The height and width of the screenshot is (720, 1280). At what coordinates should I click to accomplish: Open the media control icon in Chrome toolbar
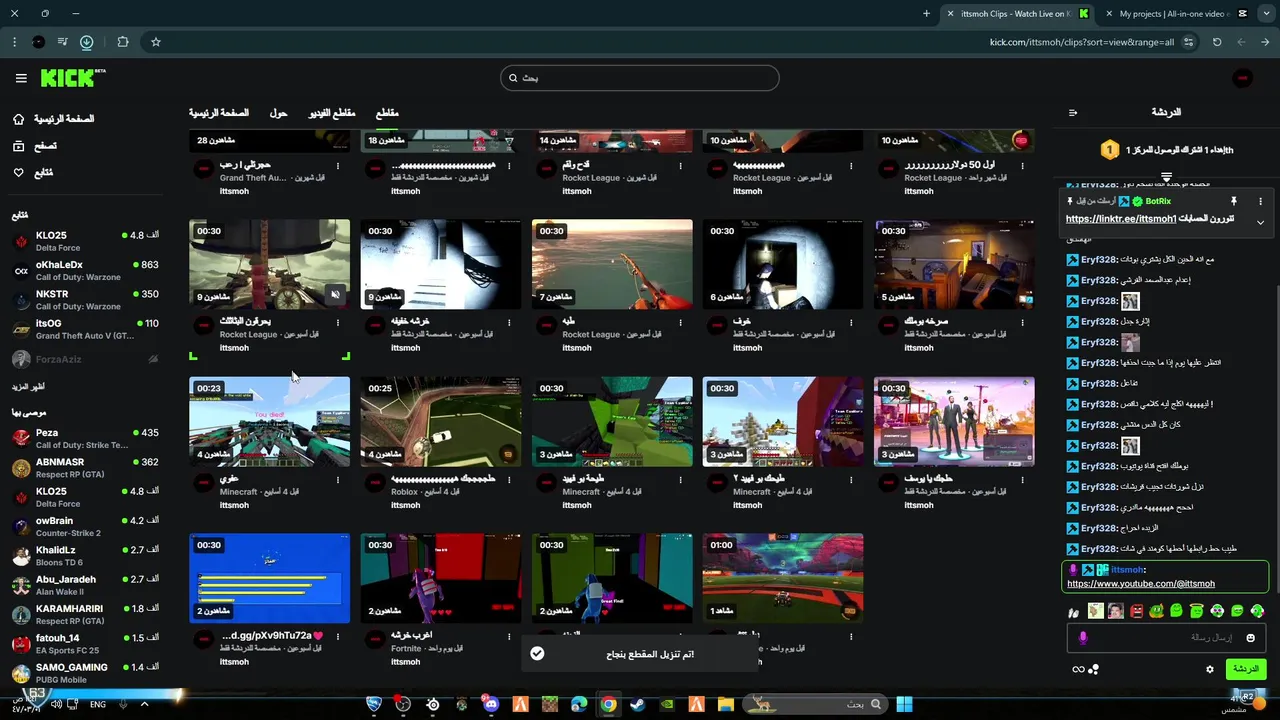pos(63,42)
